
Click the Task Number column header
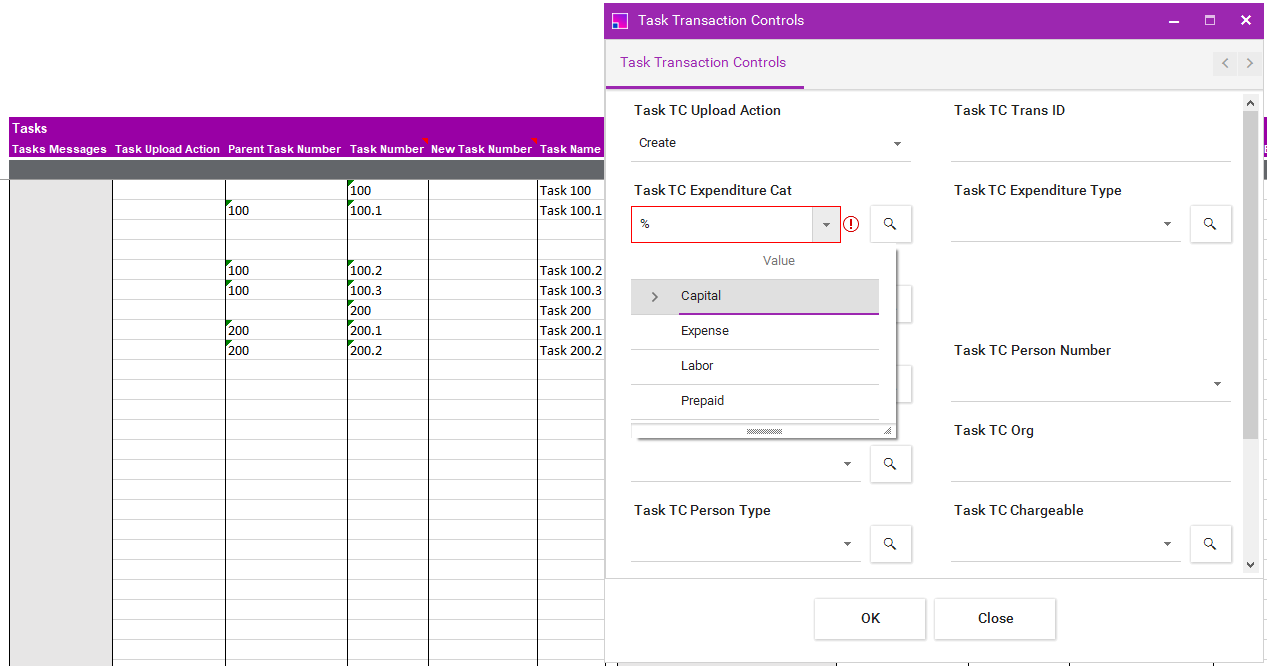(x=387, y=149)
